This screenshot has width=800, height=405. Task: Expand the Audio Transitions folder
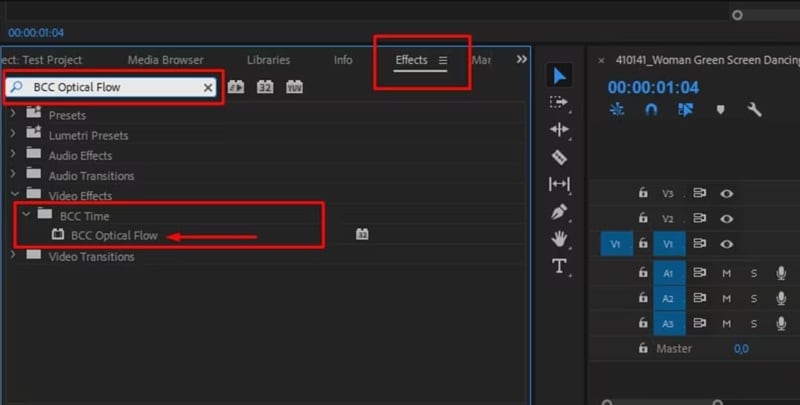click(x=13, y=174)
